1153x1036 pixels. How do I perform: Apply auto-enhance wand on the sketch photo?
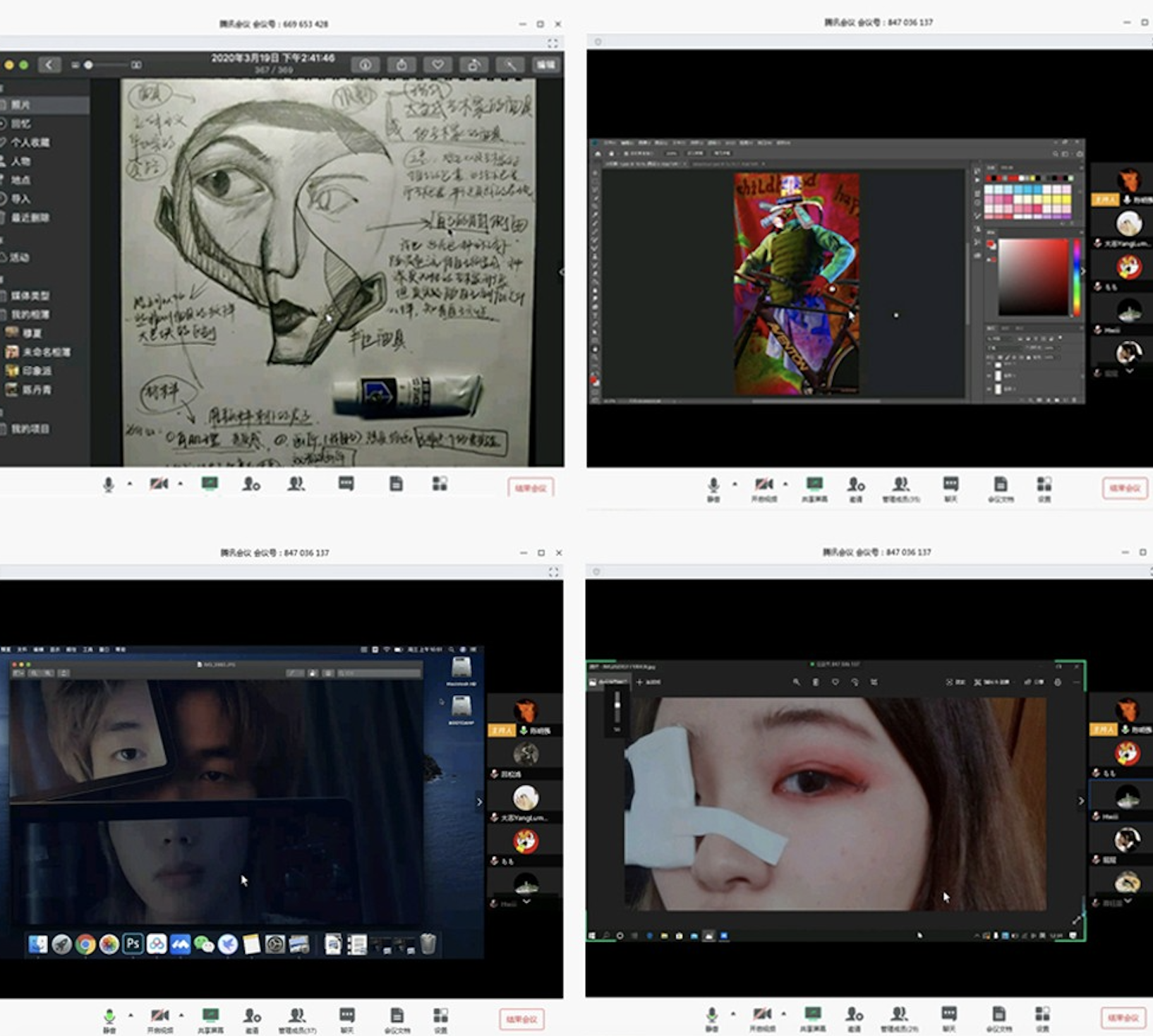click(x=509, y=65)
